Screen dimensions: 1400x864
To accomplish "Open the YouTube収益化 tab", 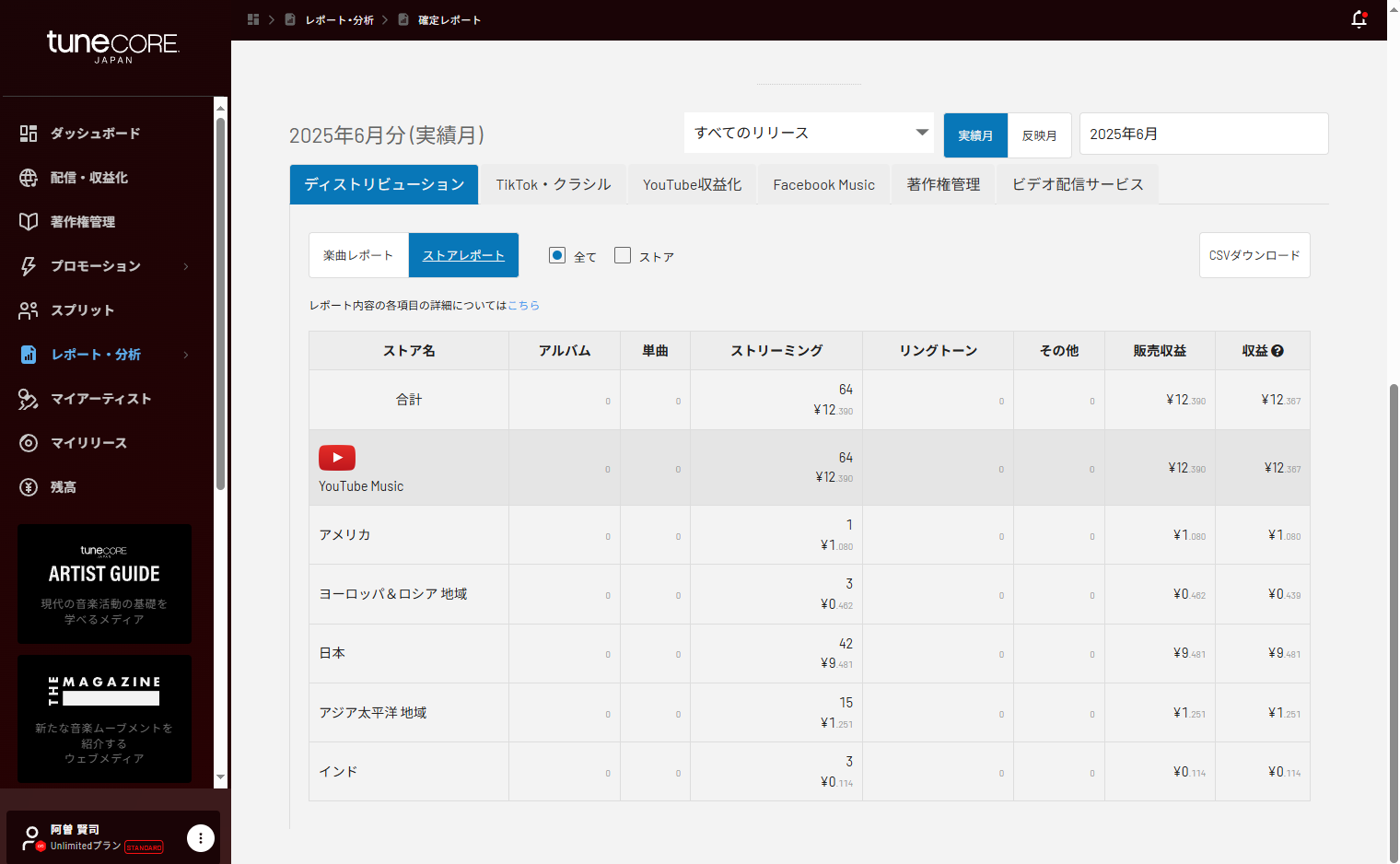I will 692,184.
